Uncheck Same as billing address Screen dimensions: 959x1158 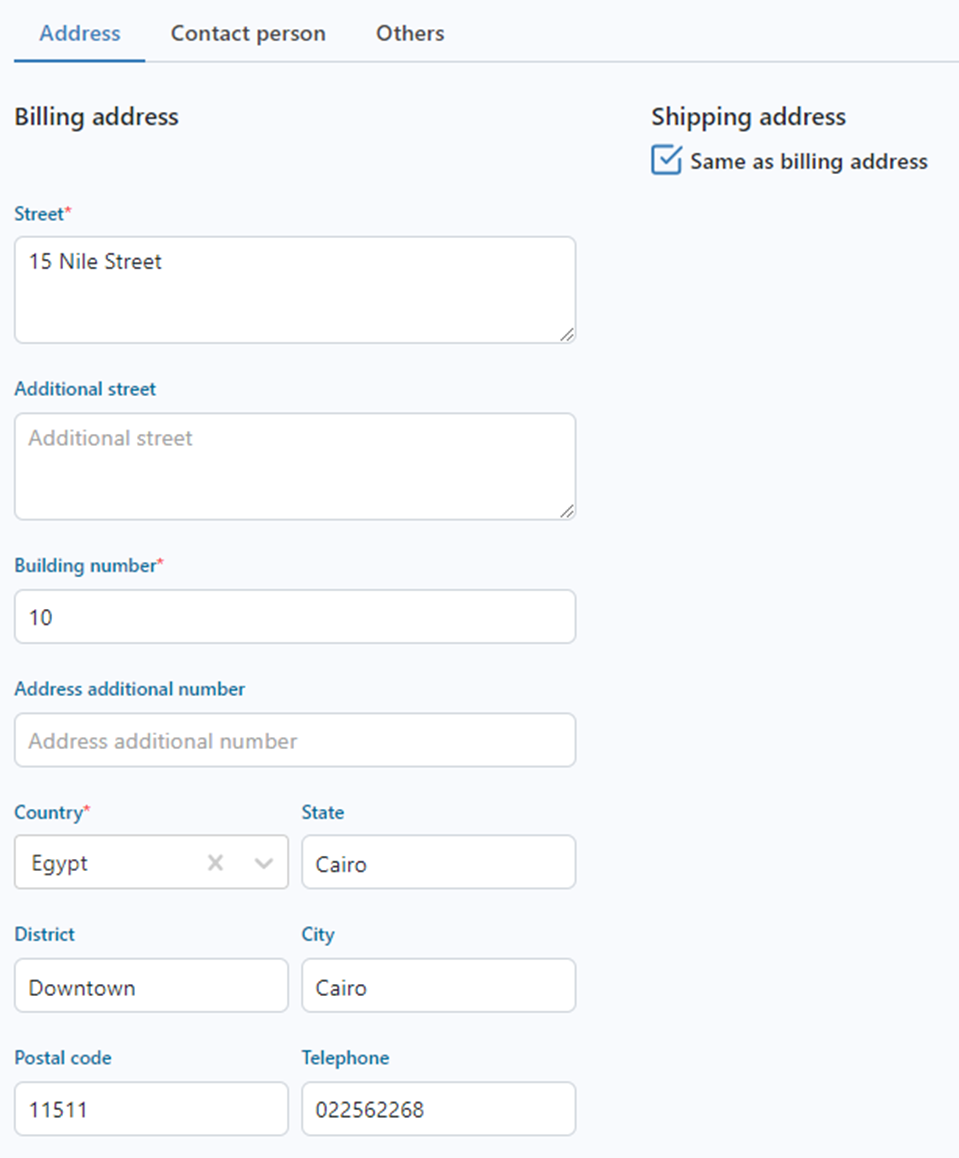click(x=666, y=161)
